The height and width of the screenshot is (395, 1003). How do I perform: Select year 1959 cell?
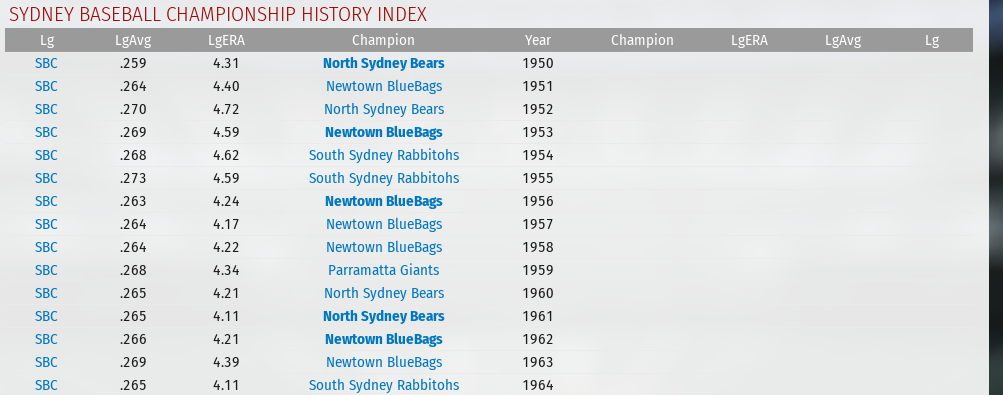tap(538, 270)
